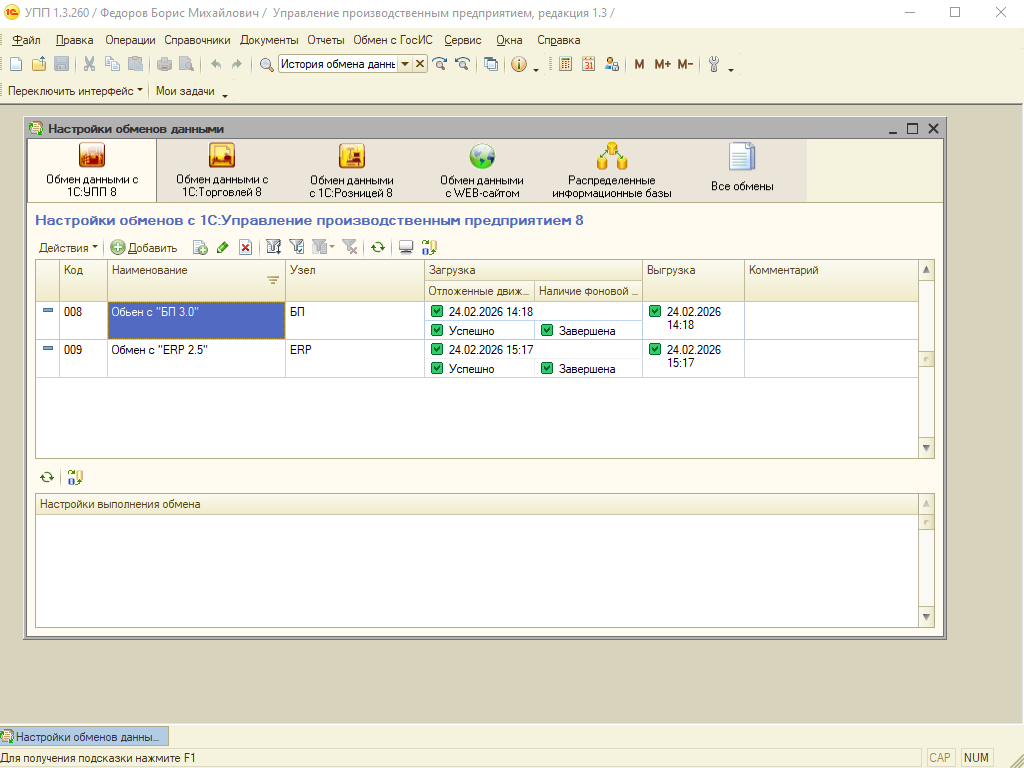Open Переключить интерфейс dropdown
The image size is (1024, 768).
tap(75, 91)
